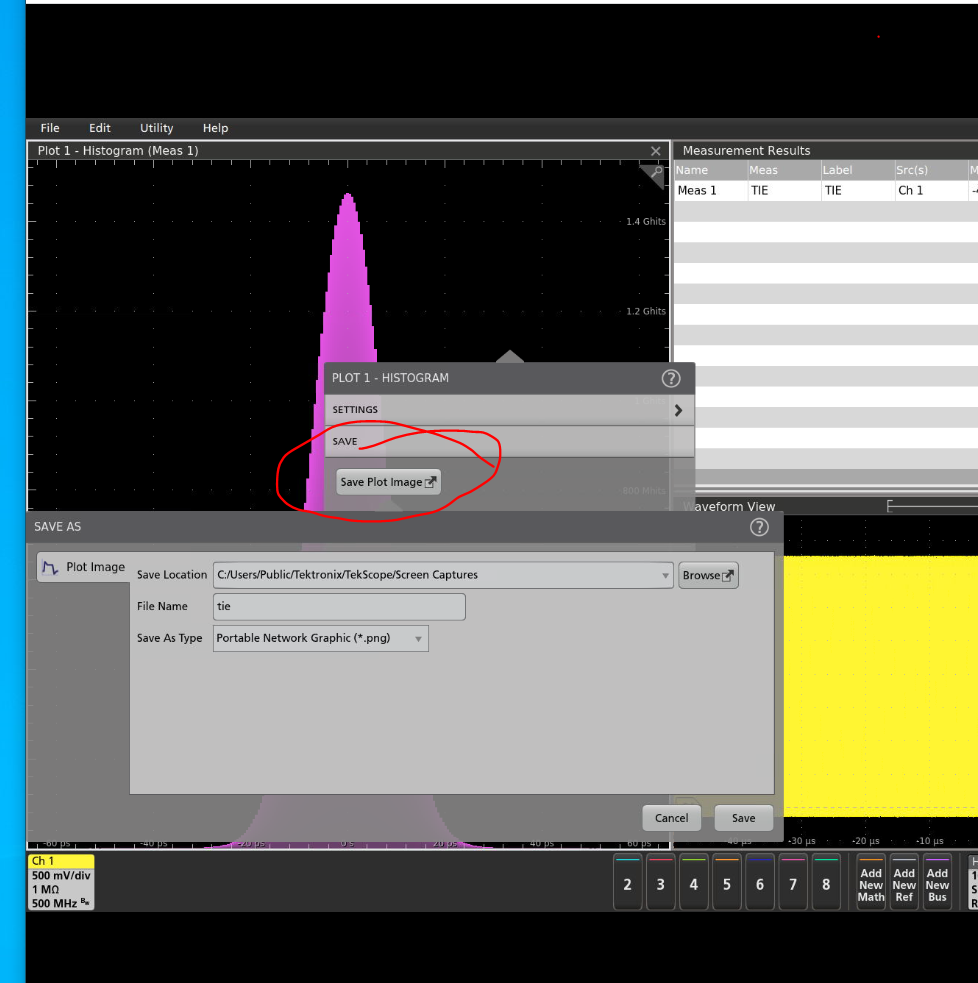Open help for Plot 1 Histogram panel
This screenshot has height=983, width=978.
[x=671, y=378]
